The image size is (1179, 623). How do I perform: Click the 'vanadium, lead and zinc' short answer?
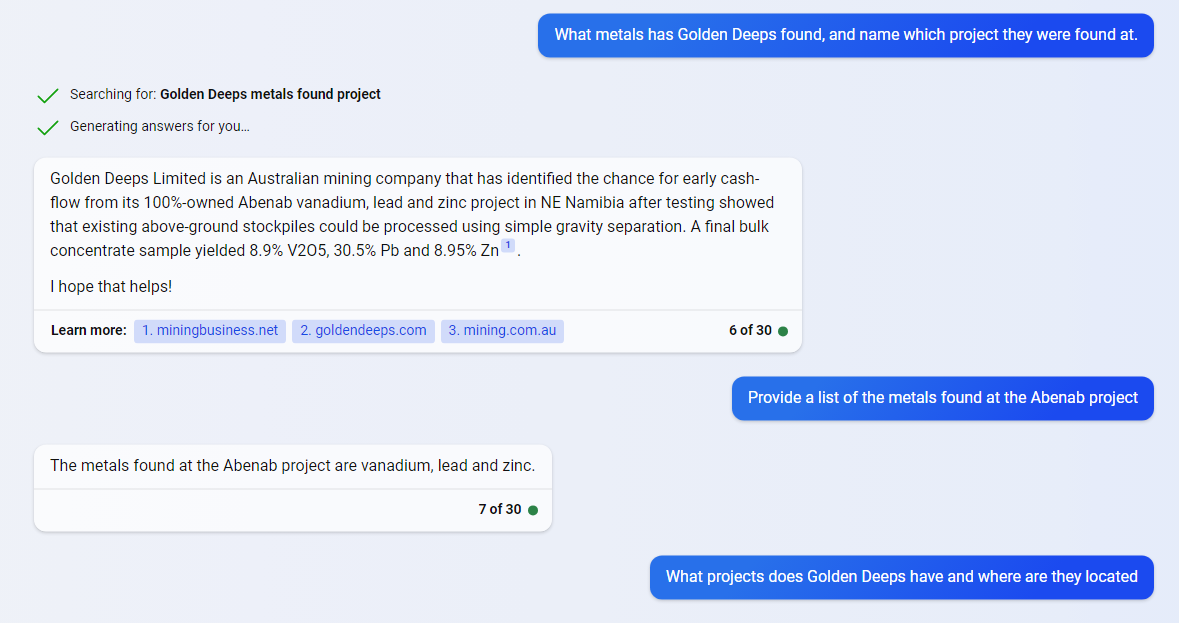coord(292,466)
